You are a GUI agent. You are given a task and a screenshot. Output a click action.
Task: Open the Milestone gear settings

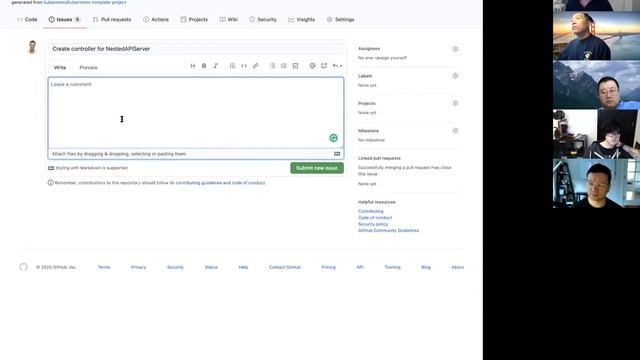455,131
